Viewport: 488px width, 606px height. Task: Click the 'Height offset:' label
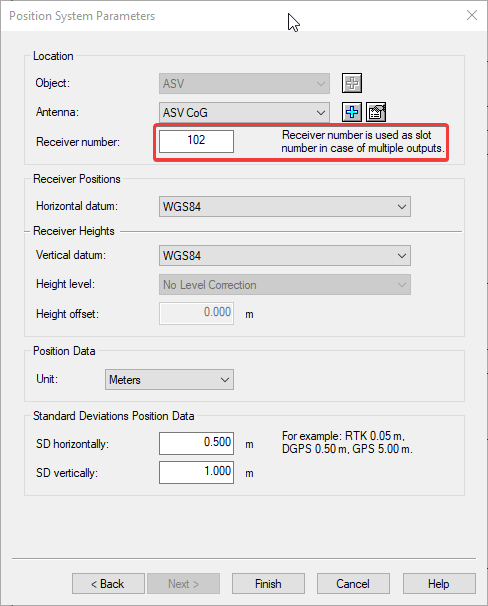(x=67, y=314)
